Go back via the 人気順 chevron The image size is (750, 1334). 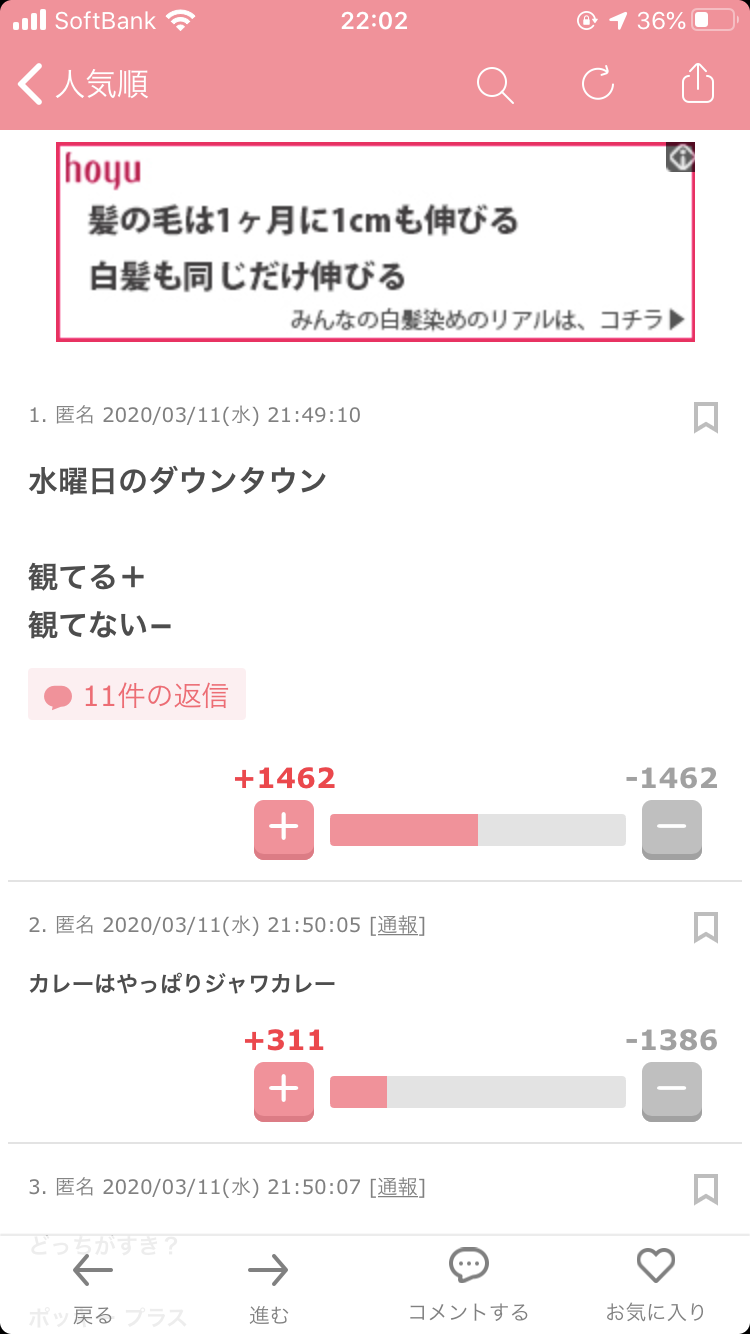[x=84, y=84]
